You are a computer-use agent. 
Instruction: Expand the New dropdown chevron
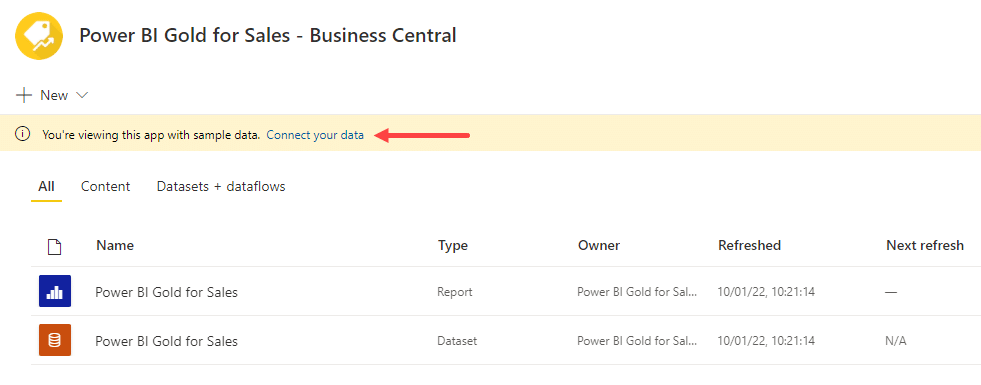pos(82,96)
